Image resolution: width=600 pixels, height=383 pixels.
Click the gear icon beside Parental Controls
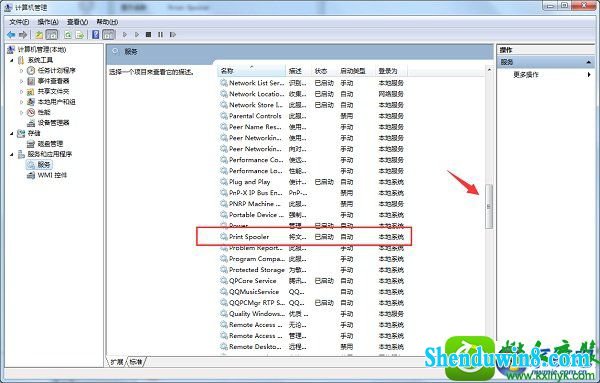click(223, 116)
